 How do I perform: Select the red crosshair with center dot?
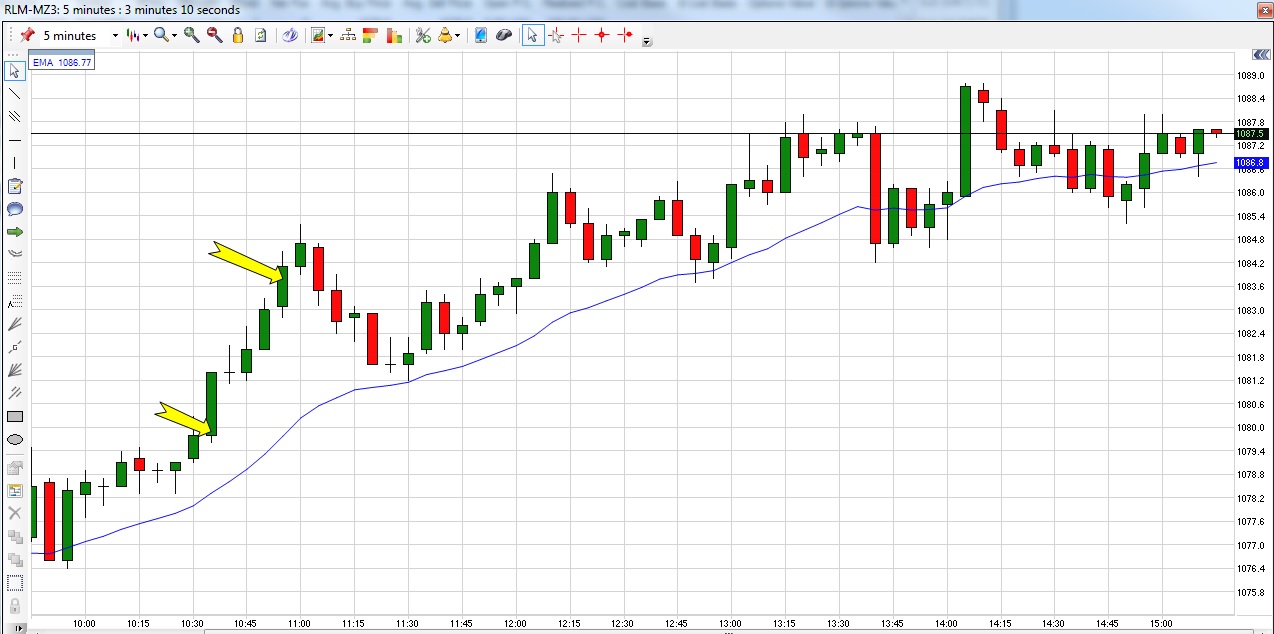(602, 35)
